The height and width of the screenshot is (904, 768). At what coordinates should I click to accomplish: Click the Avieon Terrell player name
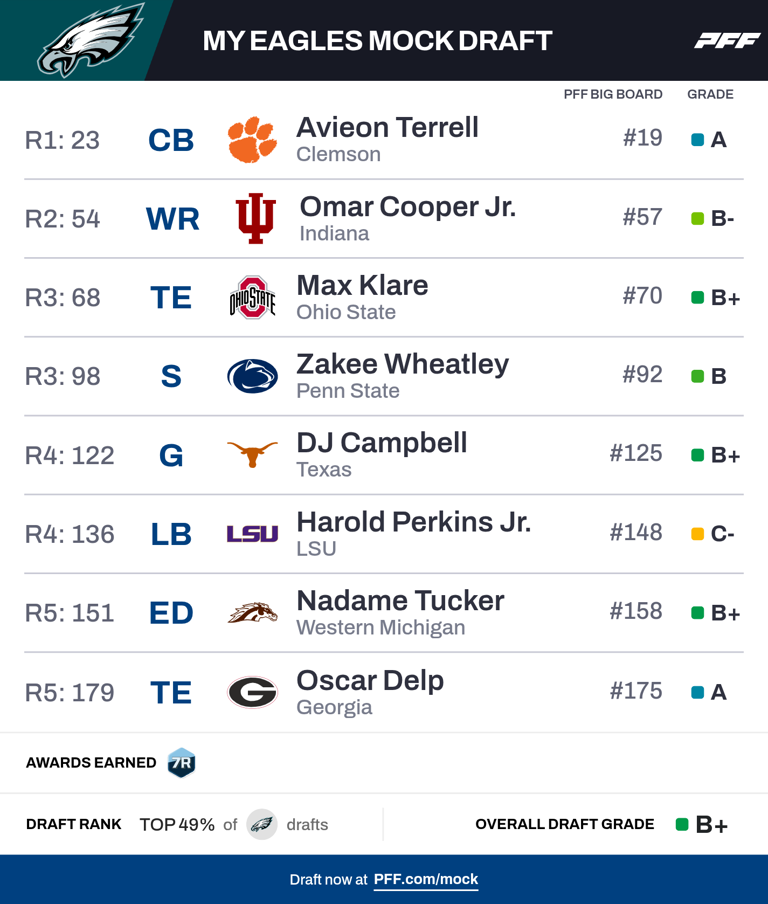click(x=387, y=128)
